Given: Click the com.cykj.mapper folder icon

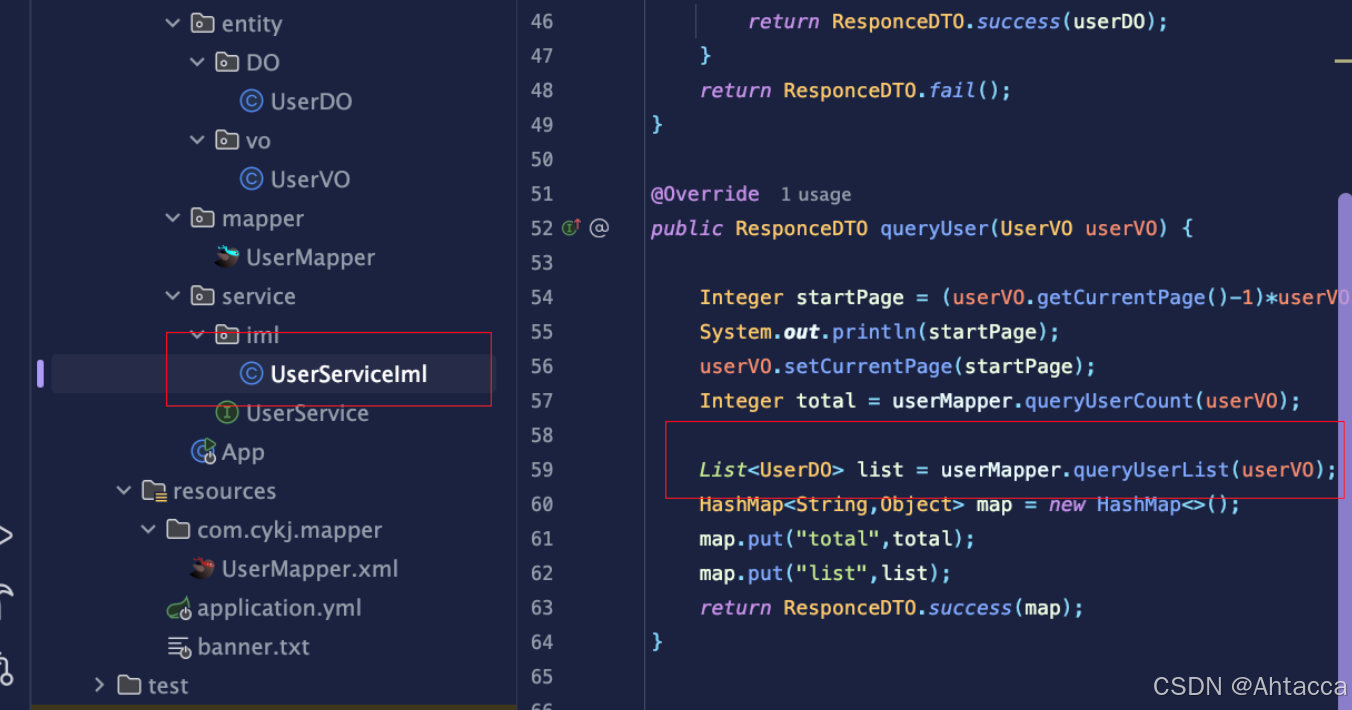Looking at the screenshot, I should click(179, 530).
